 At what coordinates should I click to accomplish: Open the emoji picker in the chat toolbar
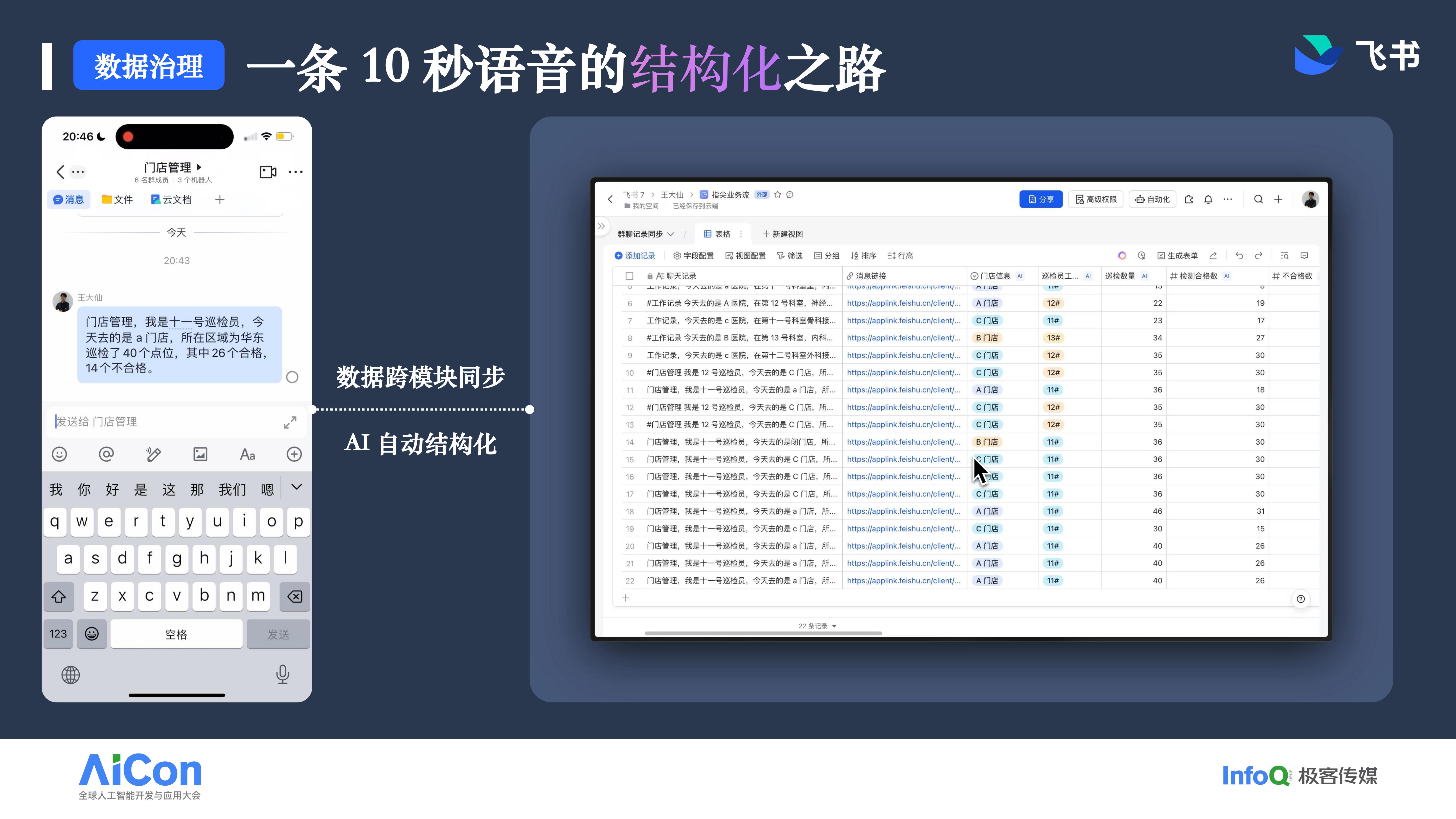[59, 454]
